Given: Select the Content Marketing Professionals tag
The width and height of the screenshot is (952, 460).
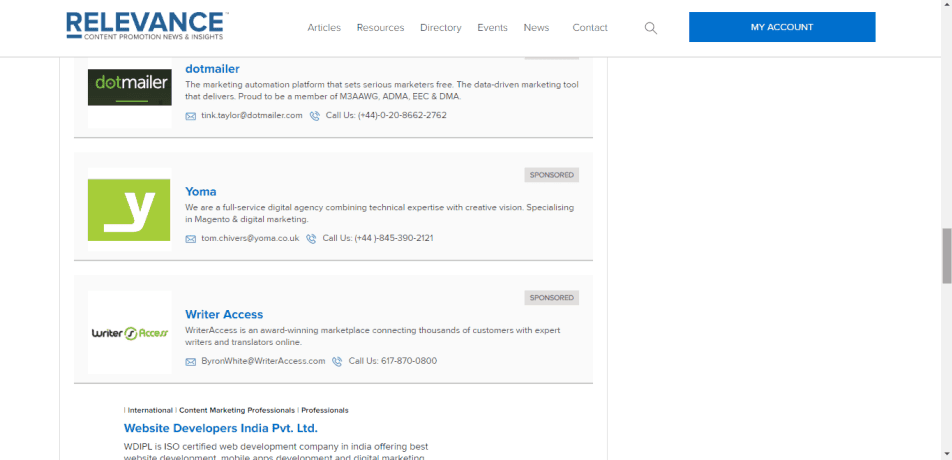Looking at the screenshot, I should 237,410.
